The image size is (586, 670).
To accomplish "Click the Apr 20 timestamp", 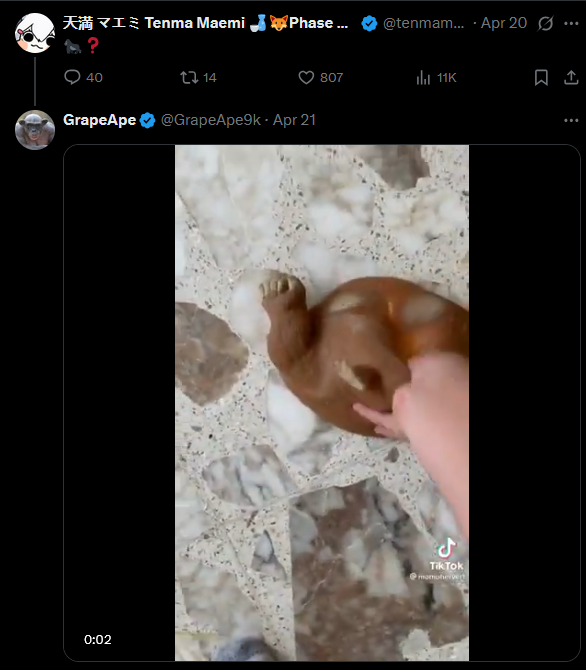I will [x=504, y=23].
